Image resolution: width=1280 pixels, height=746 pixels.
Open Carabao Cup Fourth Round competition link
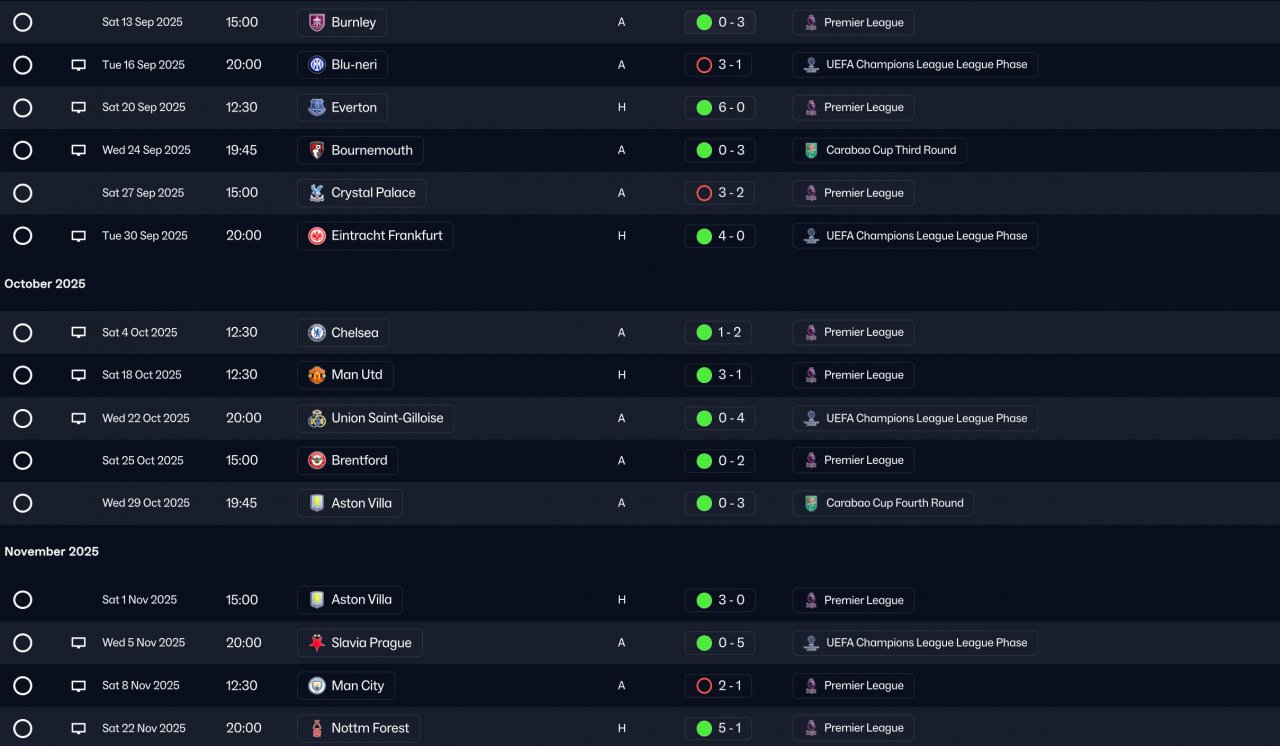pyautogui.click(x=883, y=503)
